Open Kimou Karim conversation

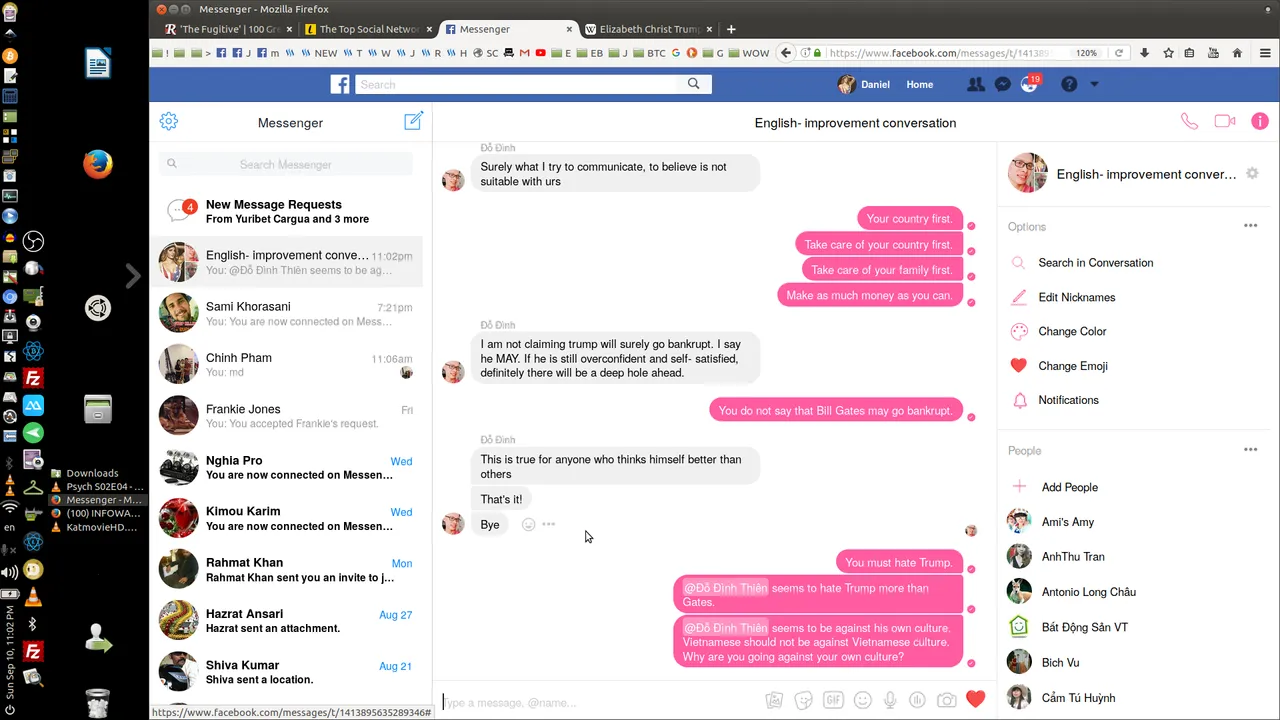(286, 518)
